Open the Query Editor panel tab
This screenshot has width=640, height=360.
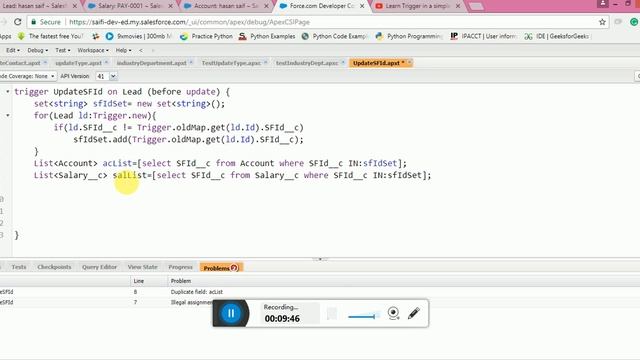(x=100, y=267)
